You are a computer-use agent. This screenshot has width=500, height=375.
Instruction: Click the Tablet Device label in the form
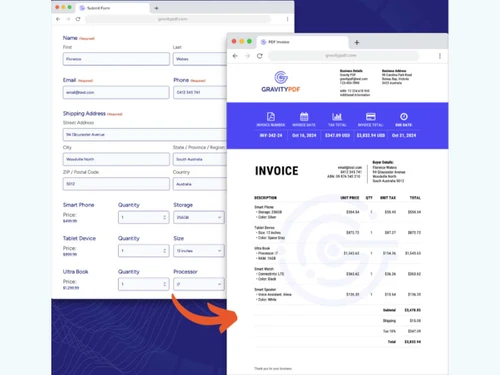79,238
